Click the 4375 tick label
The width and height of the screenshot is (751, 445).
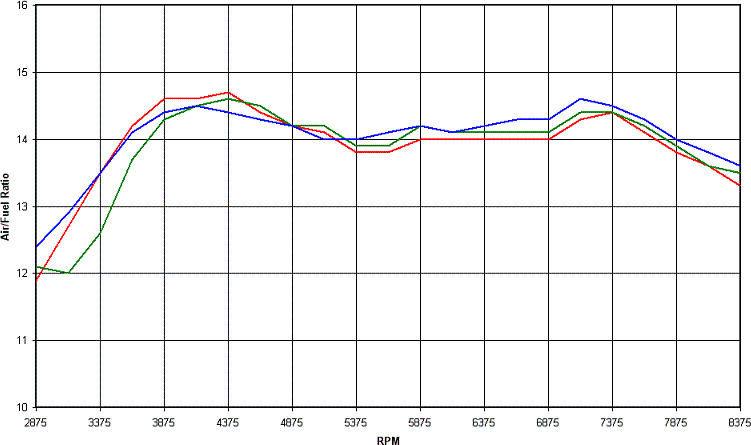click(x=228, y=421)
